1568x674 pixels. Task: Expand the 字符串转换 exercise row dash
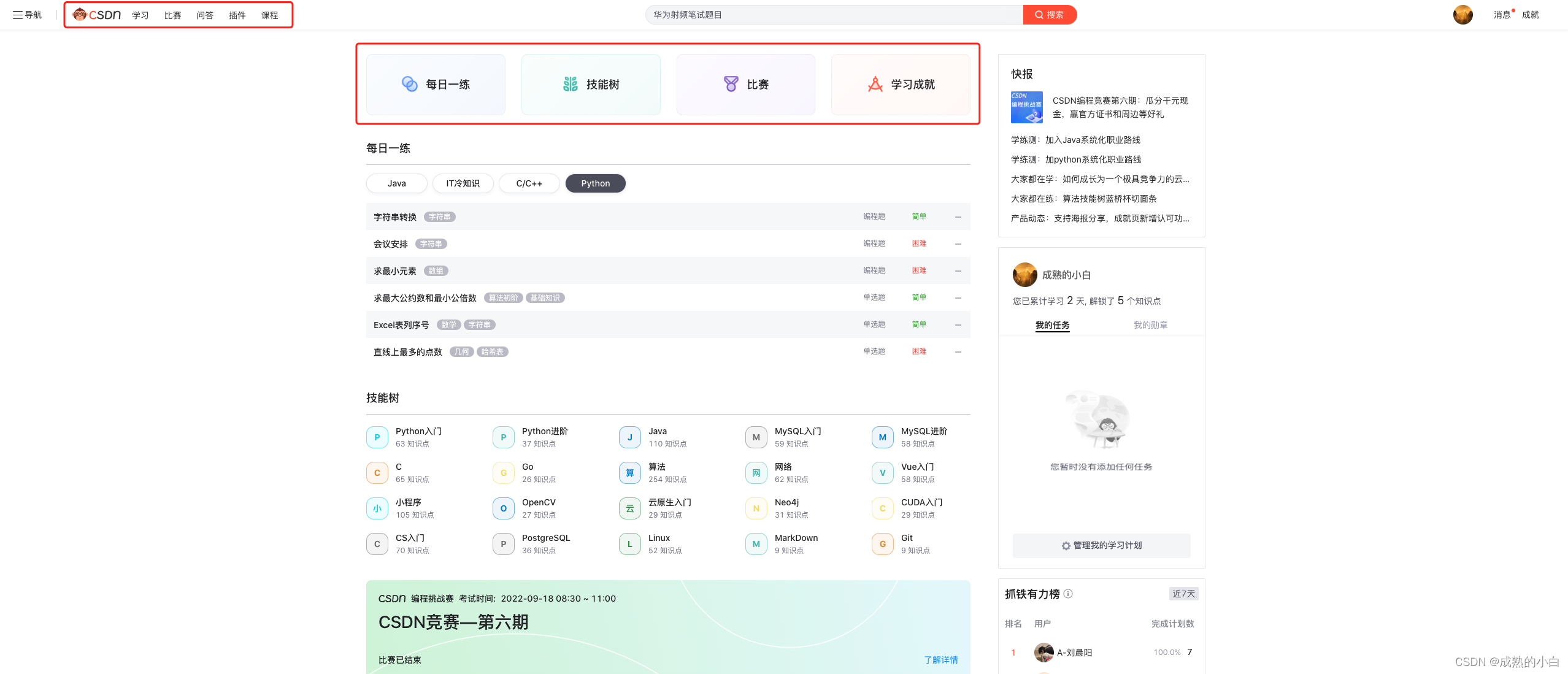click(x=958, y=217)
